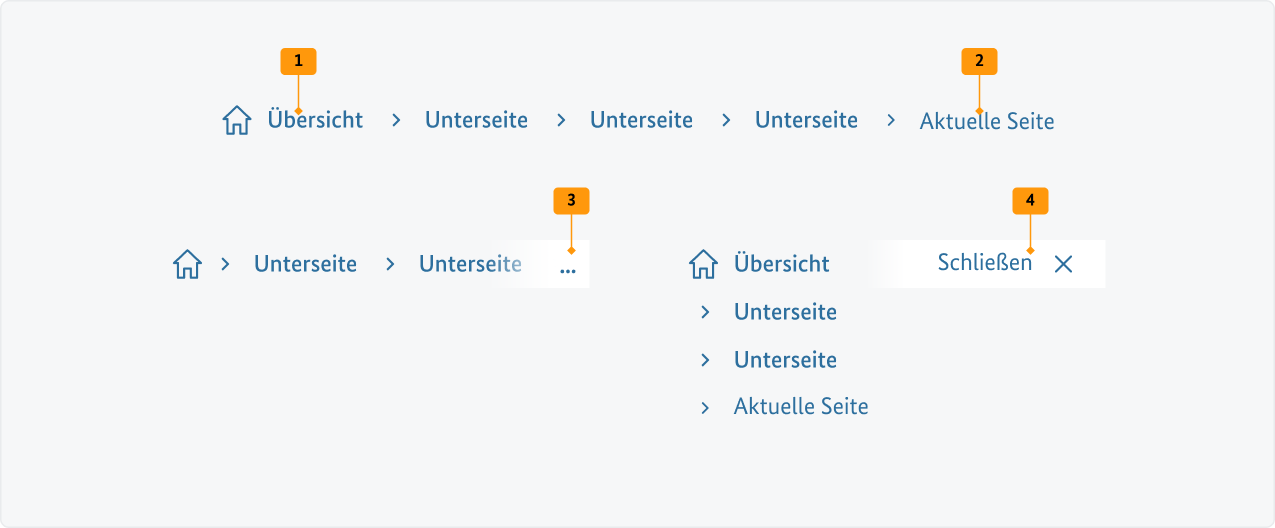
Task: Click the orange annotation marker 1
Action: tap(298, 61)
